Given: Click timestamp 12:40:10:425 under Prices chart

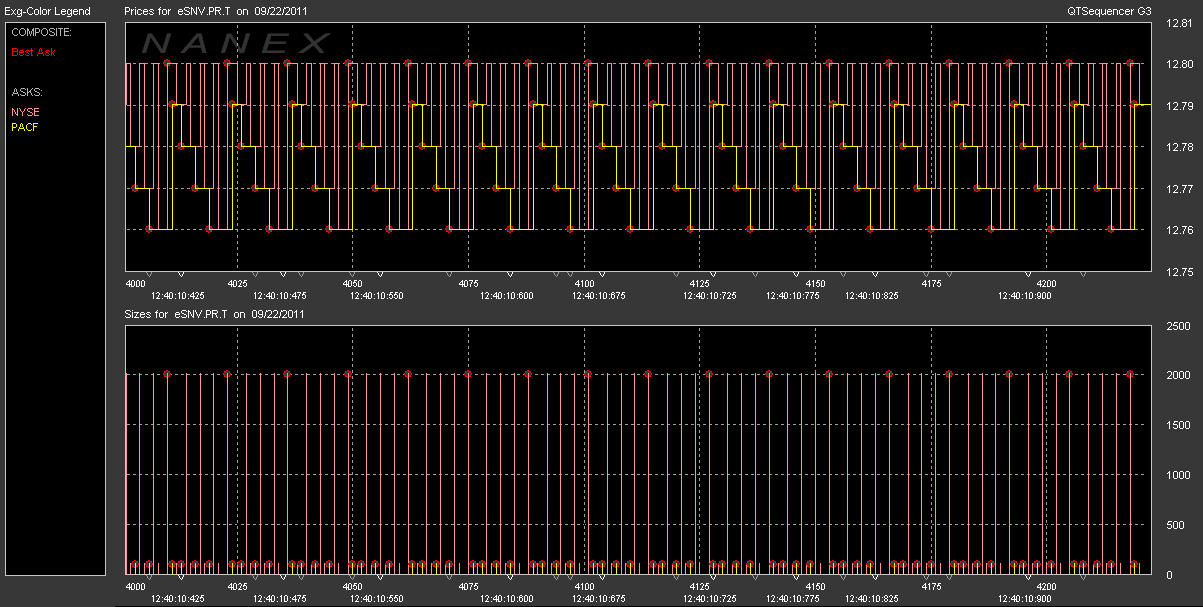Looking at the screenshot, I should coord(178,295).
